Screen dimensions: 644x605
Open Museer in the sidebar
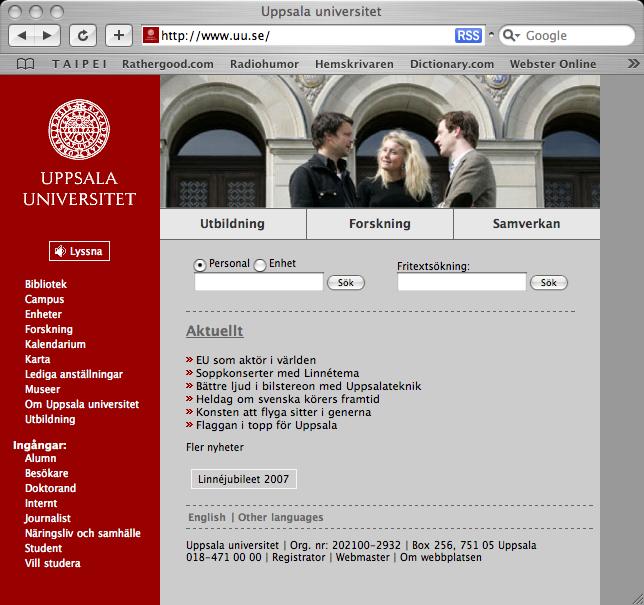42,389
